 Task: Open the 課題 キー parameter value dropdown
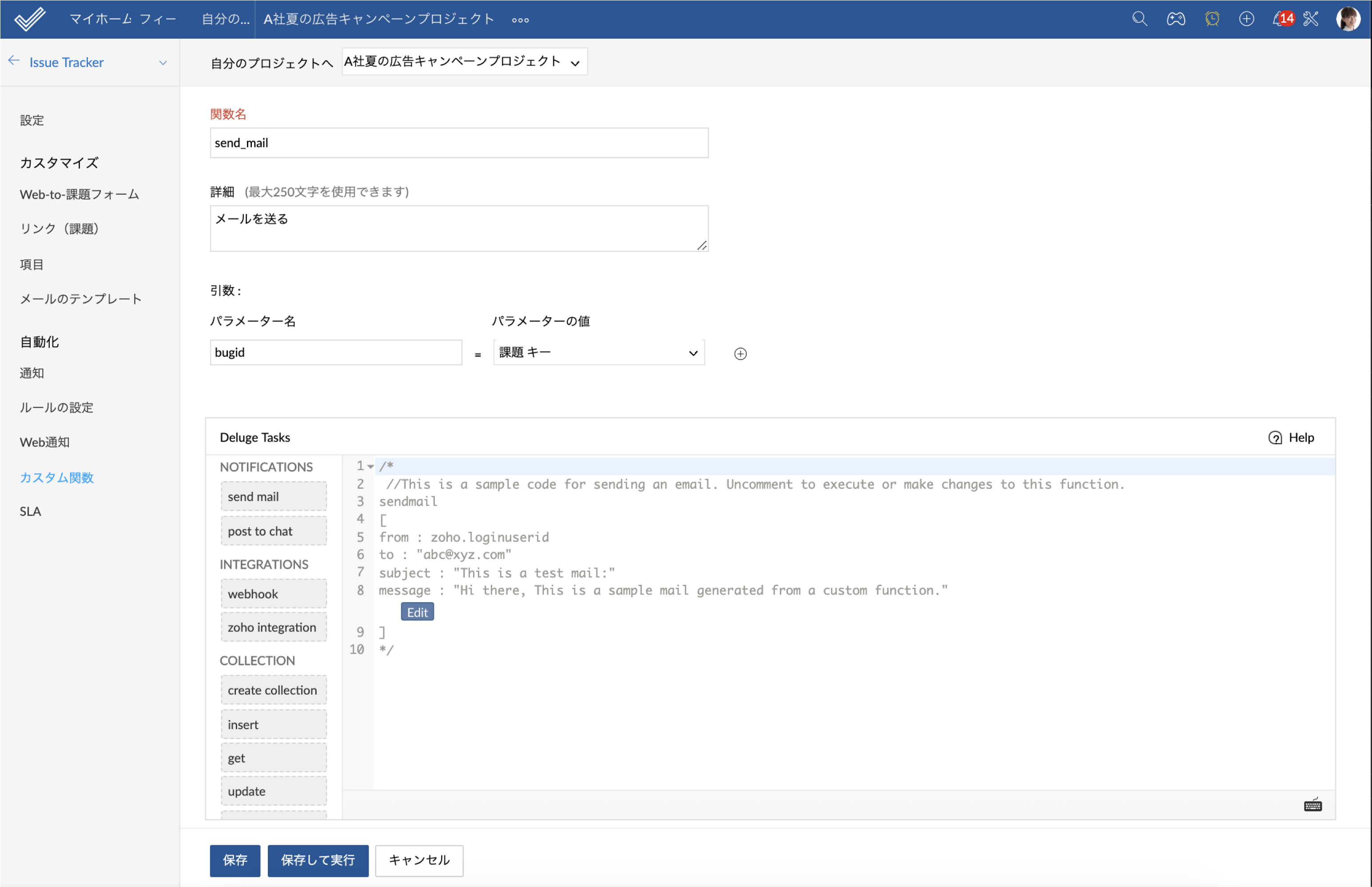[x=599, y=352]
